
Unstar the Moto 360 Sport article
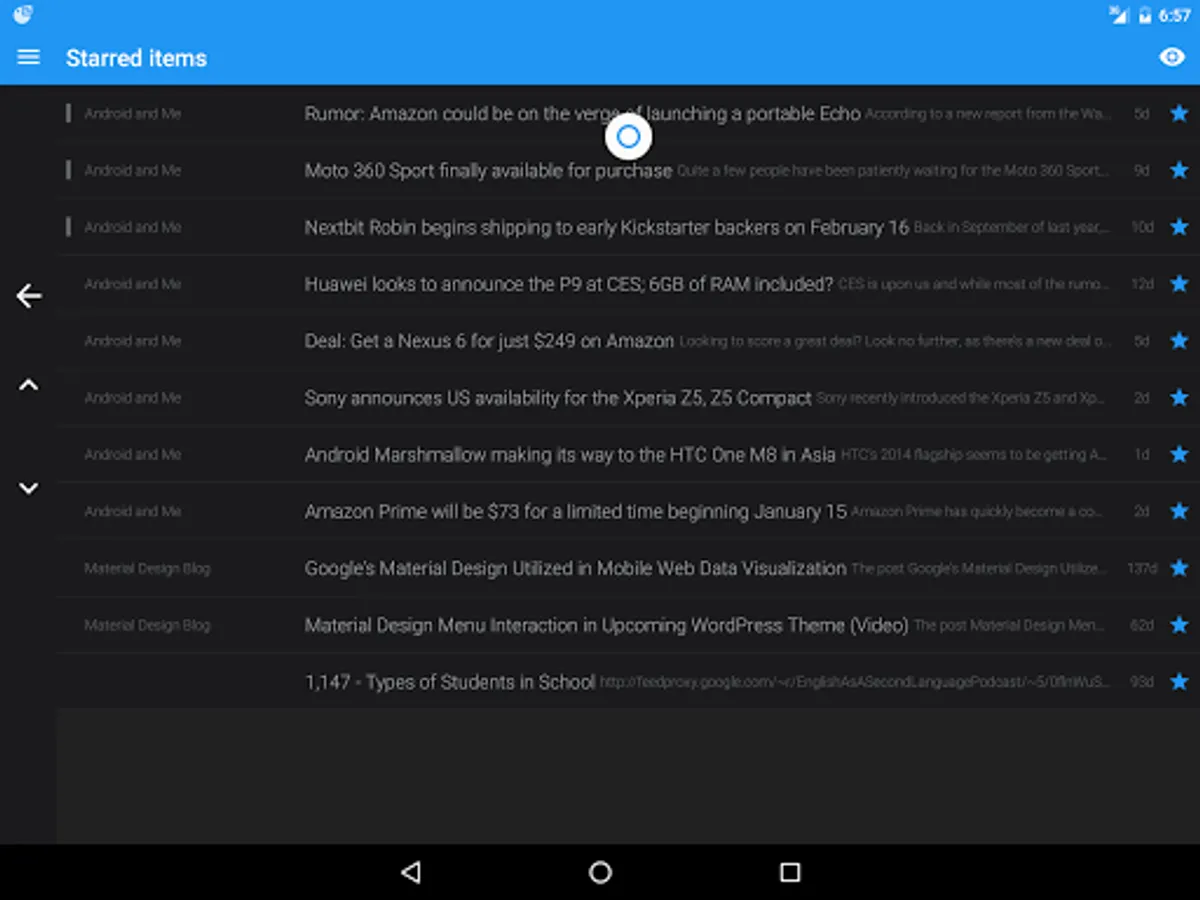pyautogui.click(x=1179, y=170)
